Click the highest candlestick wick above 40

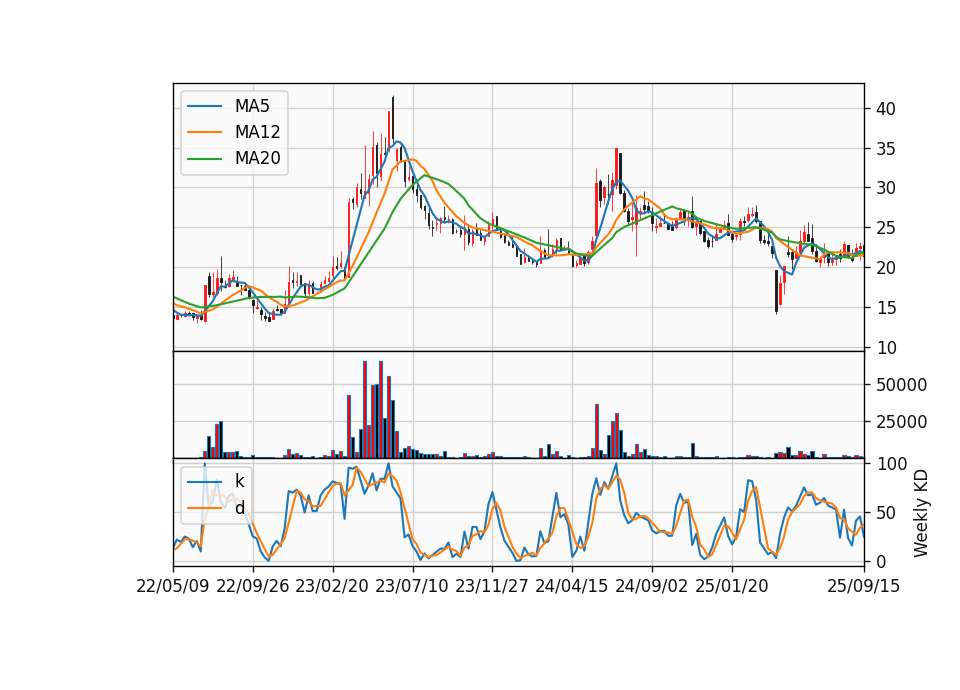coord(393,116)
